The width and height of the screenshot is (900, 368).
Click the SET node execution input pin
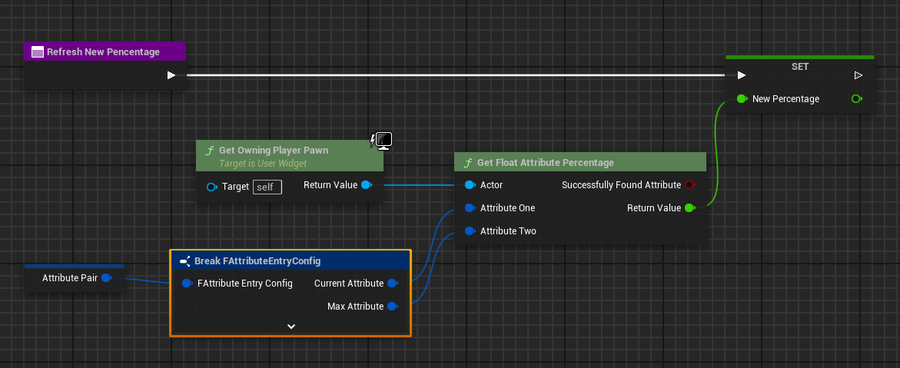coord(741,75)
